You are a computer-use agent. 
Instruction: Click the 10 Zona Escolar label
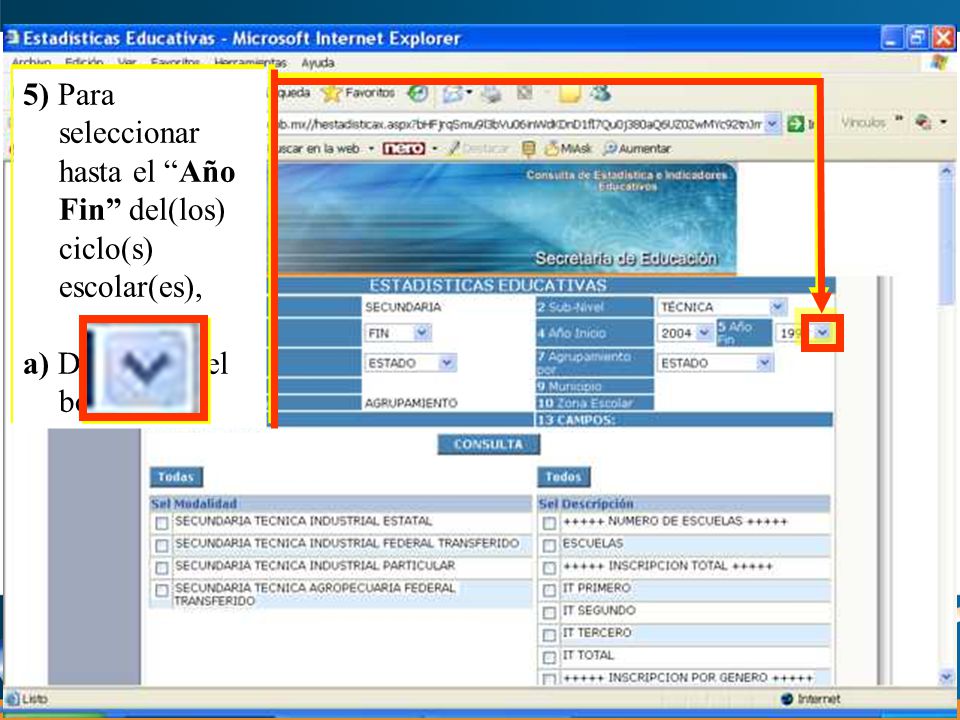pos(585,403)
